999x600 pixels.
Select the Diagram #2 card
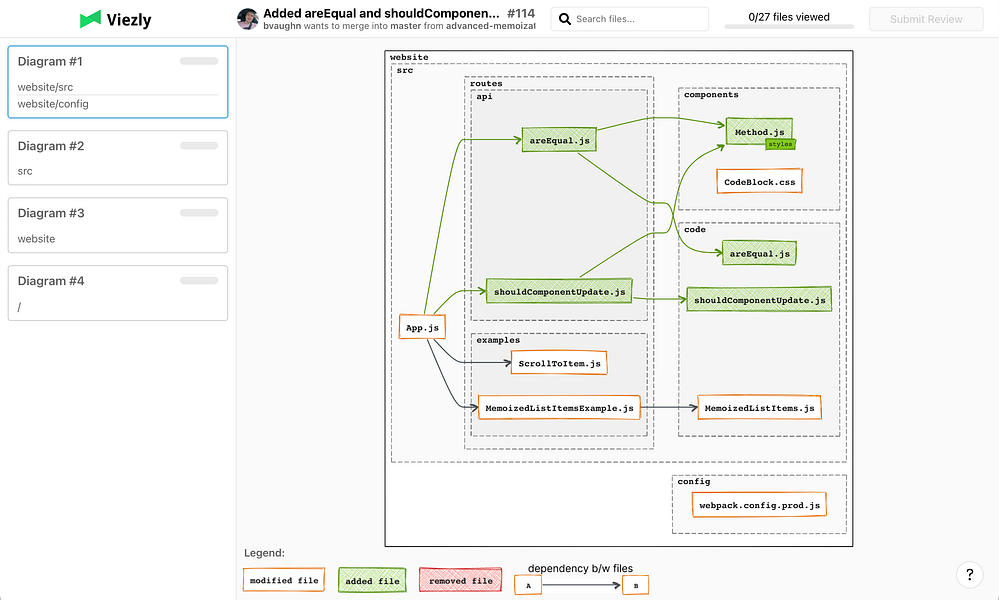coord(118,157)
